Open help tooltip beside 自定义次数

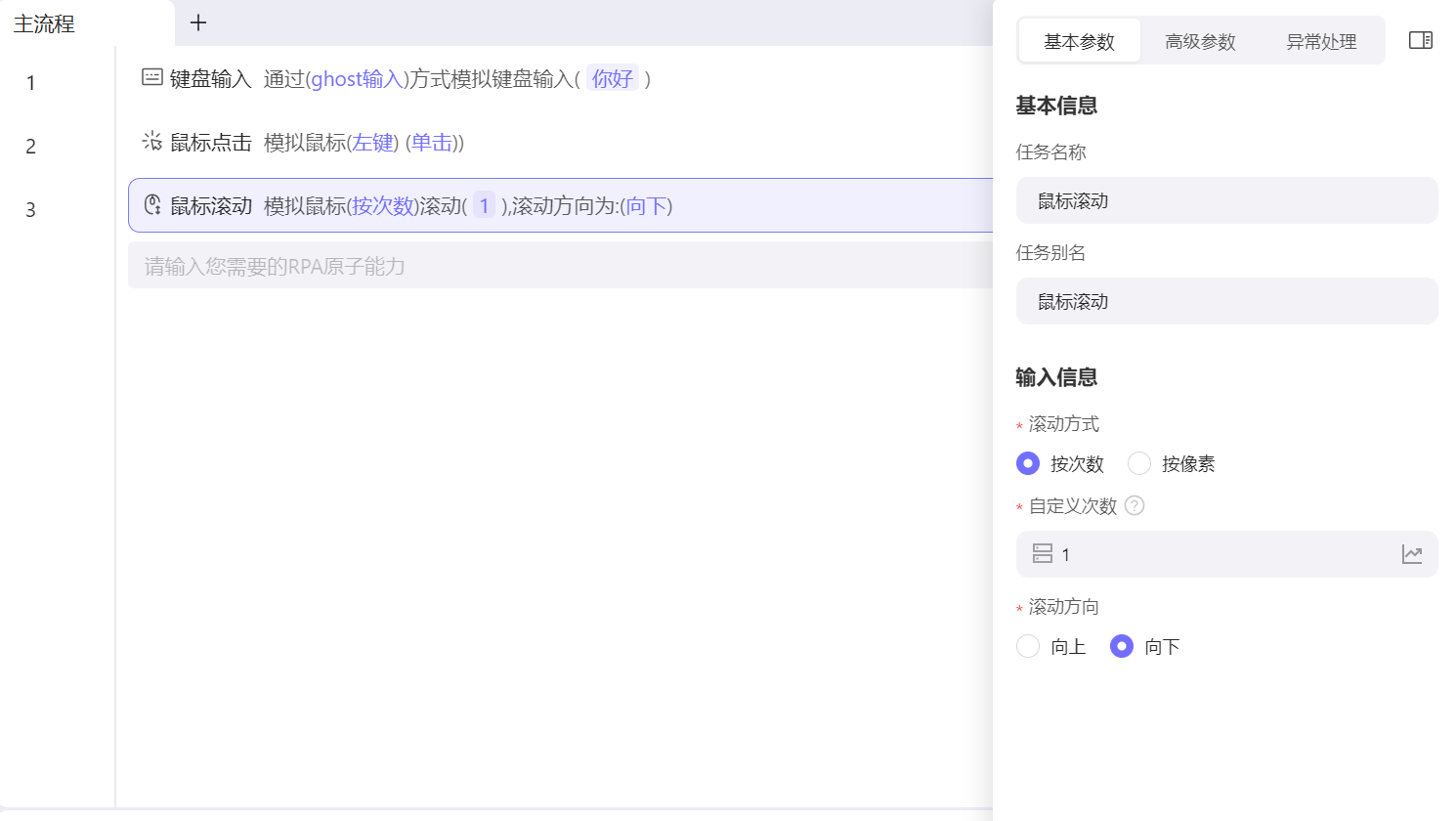pyautogui.click(x=1134, y=505)
